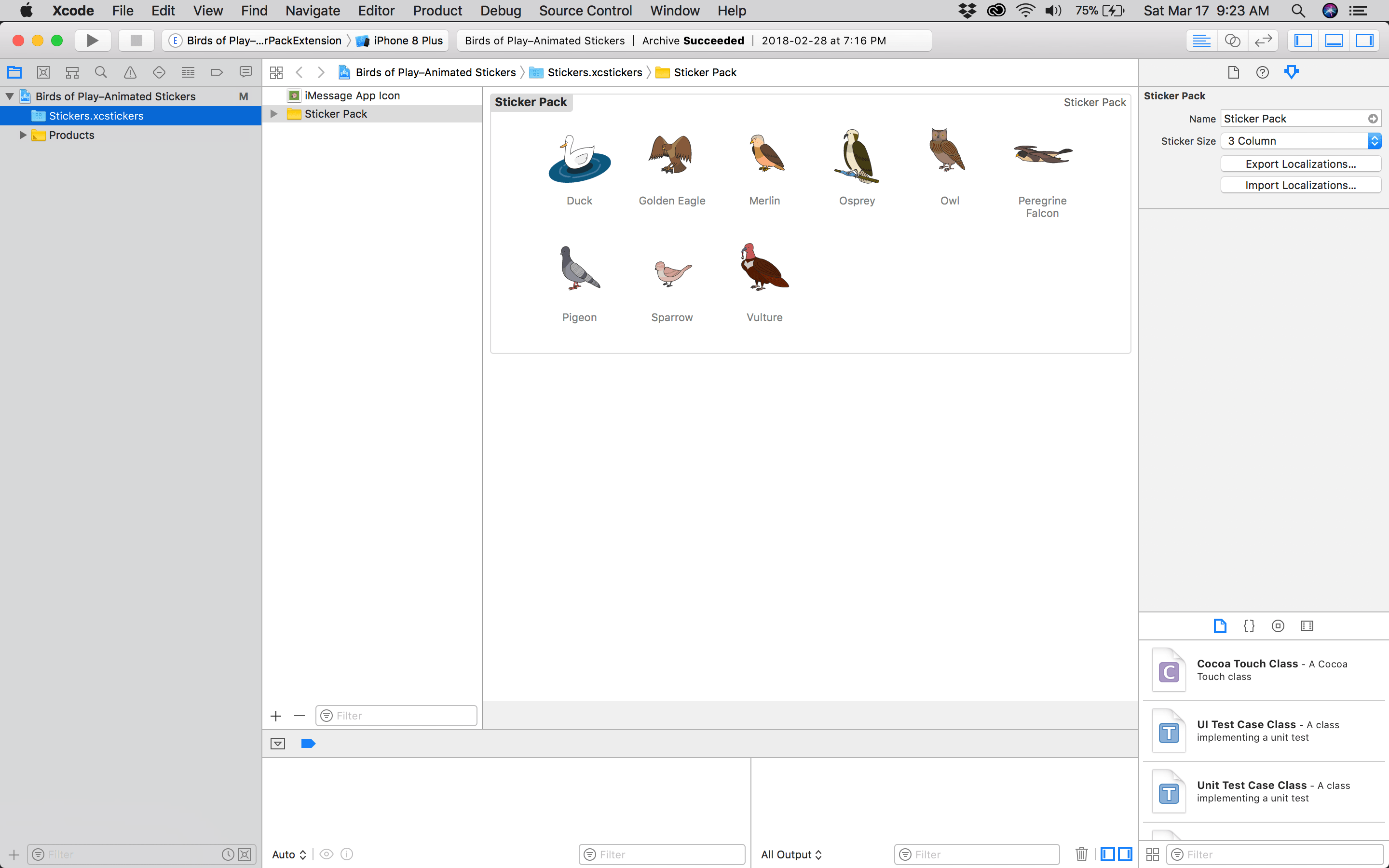The image size is (1389, 868).
Task: Open the Code Snippet library
Action: 1249,626
